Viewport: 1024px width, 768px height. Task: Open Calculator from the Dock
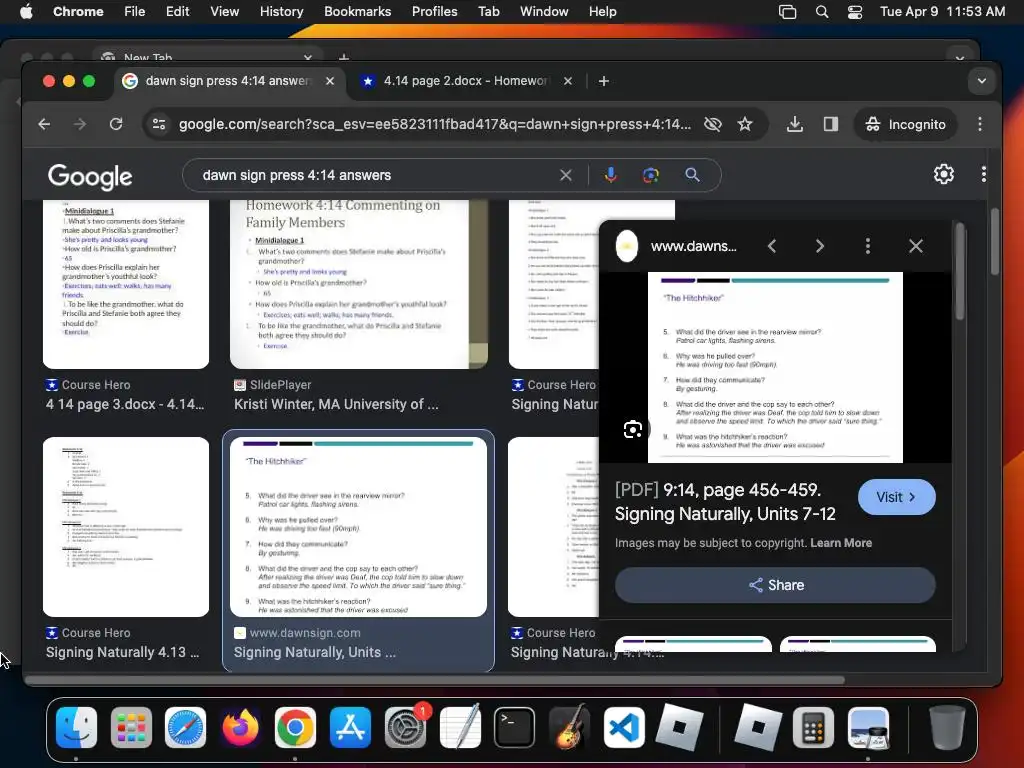click(813, 727)
